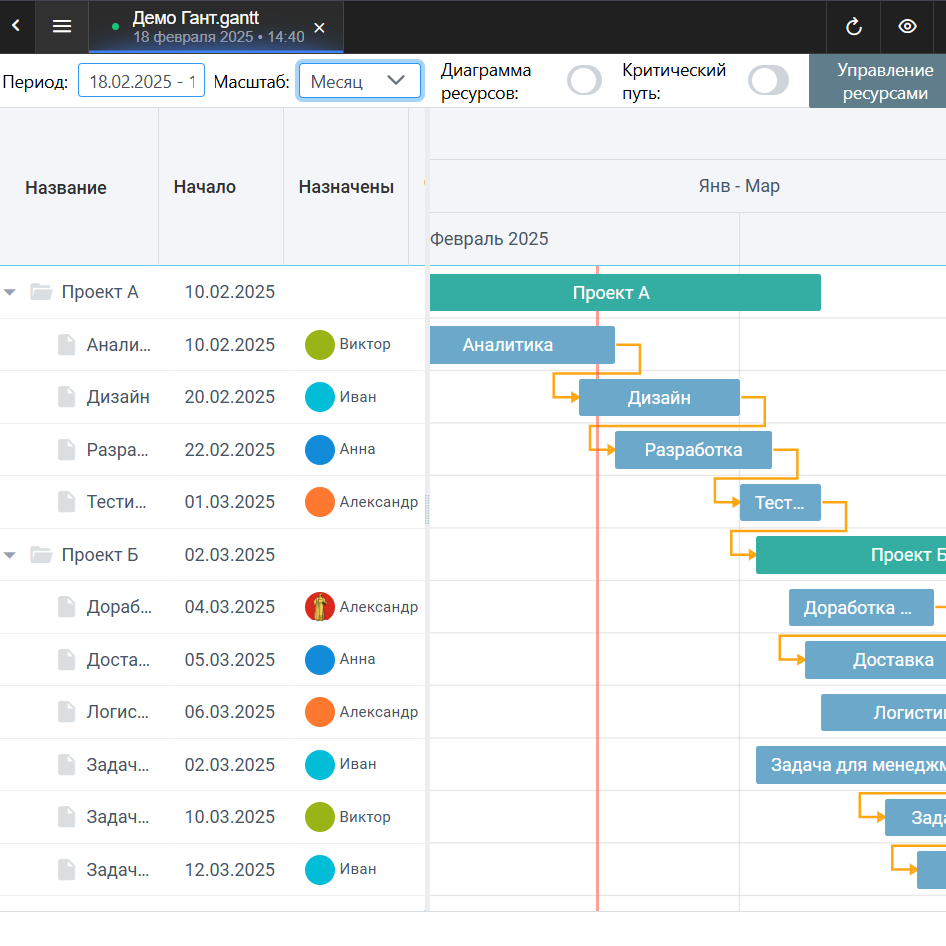Click the Проект А folder icon
This screenshot has height=946, width=946.
[41, 292]
